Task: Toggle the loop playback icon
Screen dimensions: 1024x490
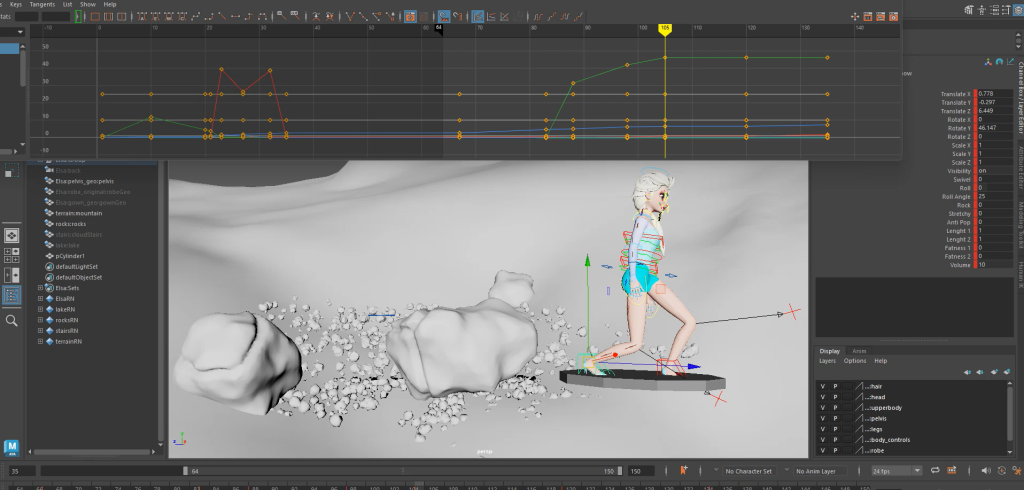Action: pos(935,470)
